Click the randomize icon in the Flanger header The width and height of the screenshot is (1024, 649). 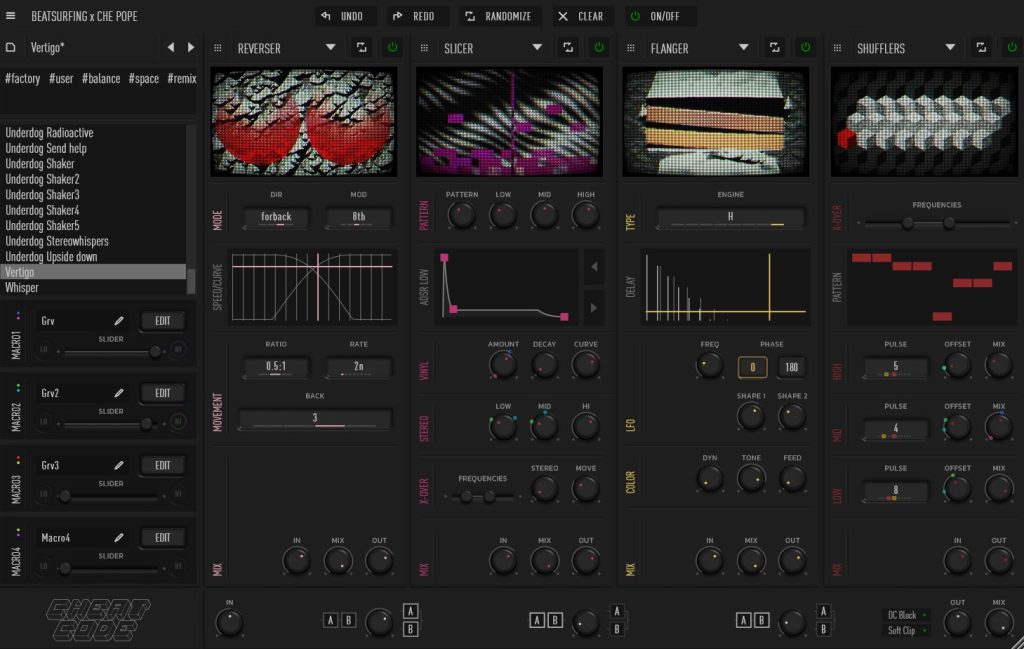pos(774,47)
